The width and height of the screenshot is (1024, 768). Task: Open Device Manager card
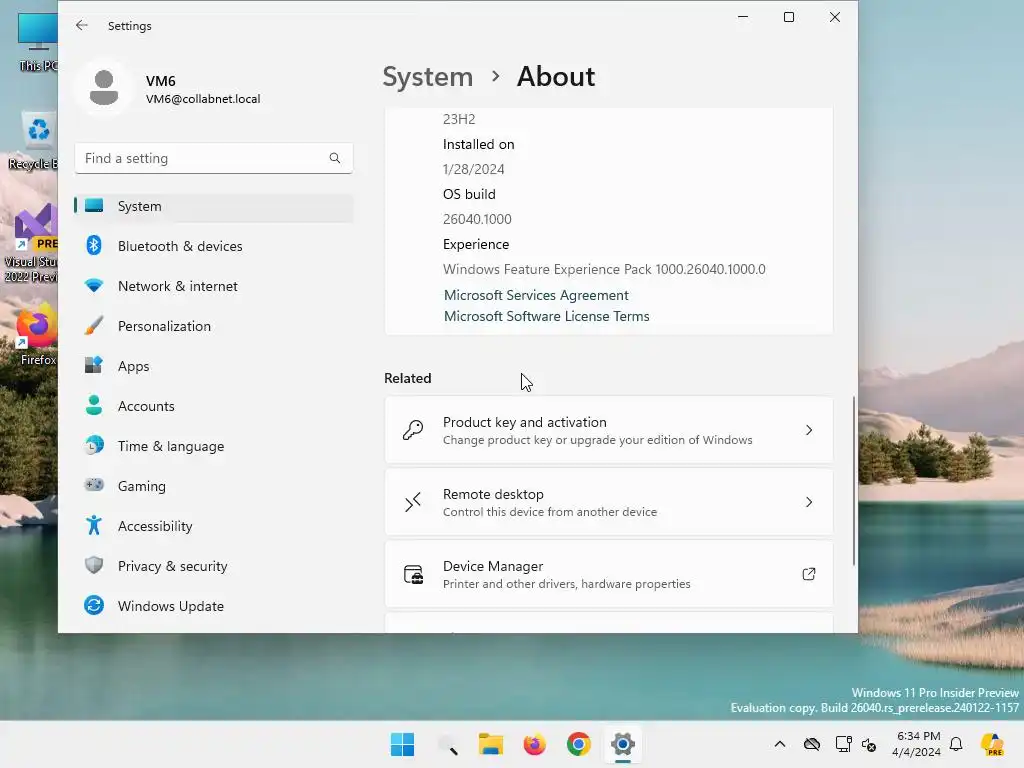609,574
